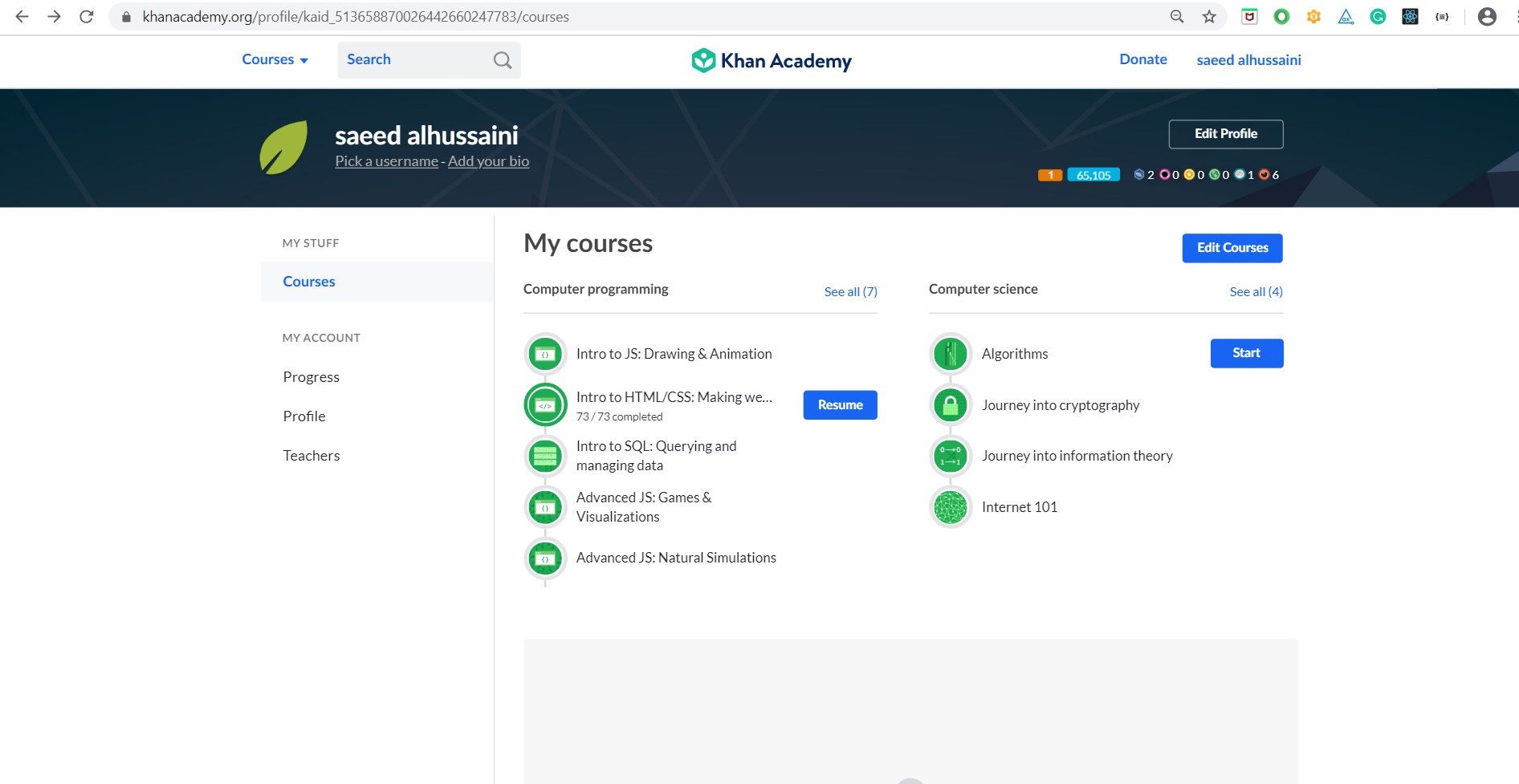Open Advanced JS: Natural Simulations title
This screenshot has height=784, width=1519.
coord(676,558)
